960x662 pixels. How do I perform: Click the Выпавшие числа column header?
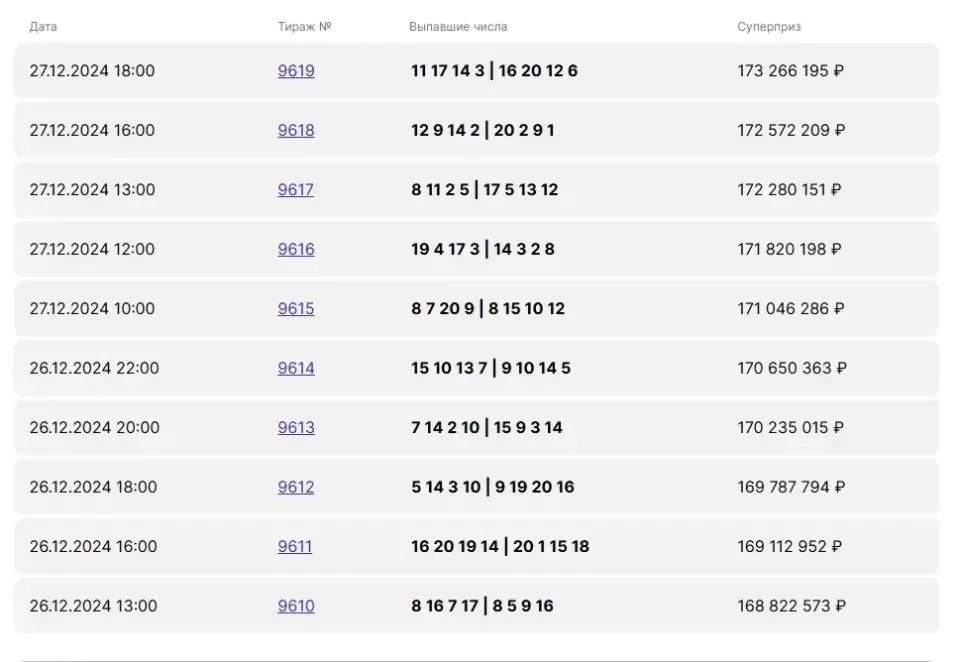(458, 27)
